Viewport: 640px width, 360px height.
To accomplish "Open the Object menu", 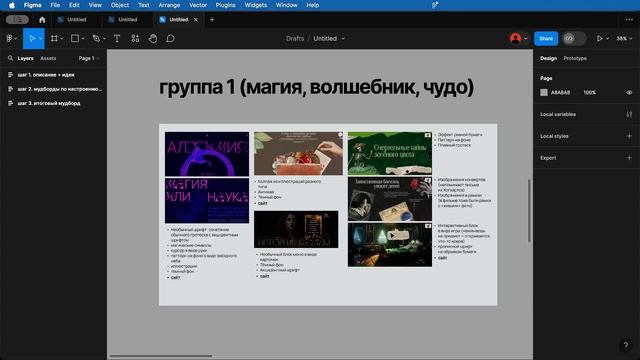I will (120, 5).
